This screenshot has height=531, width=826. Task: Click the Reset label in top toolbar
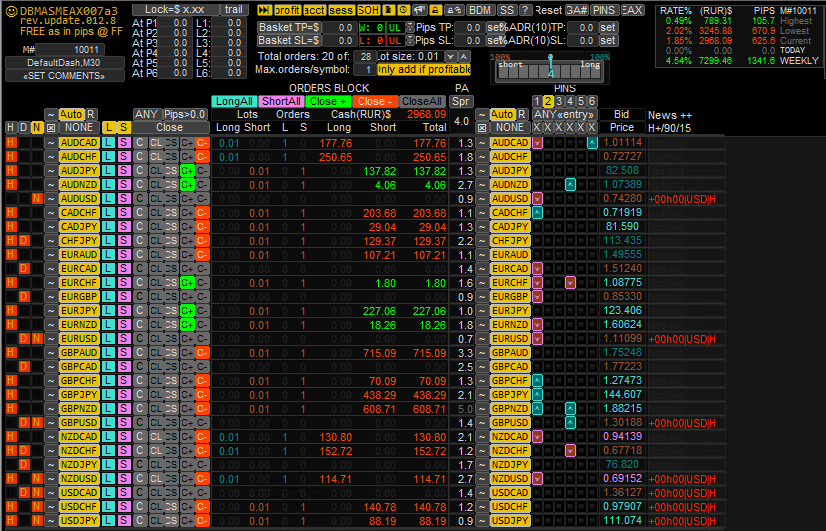(x=549, y=10)
